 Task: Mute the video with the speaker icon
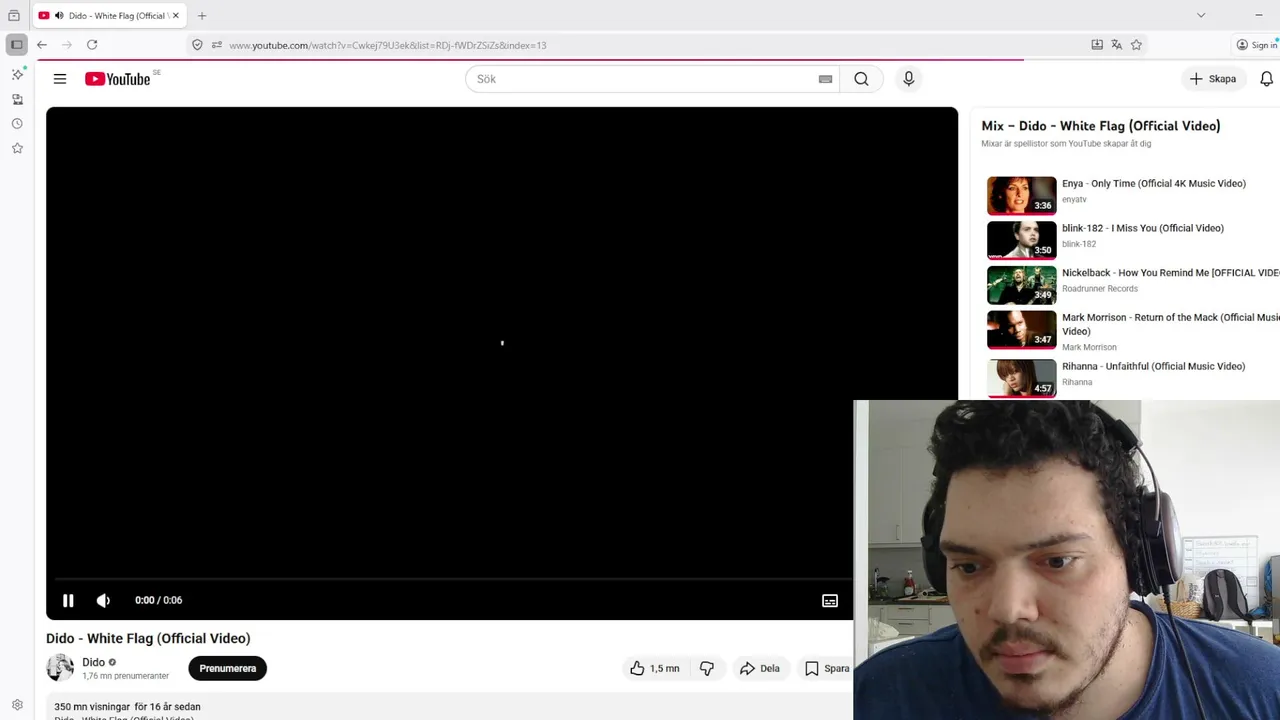click(x=103, y=600)
